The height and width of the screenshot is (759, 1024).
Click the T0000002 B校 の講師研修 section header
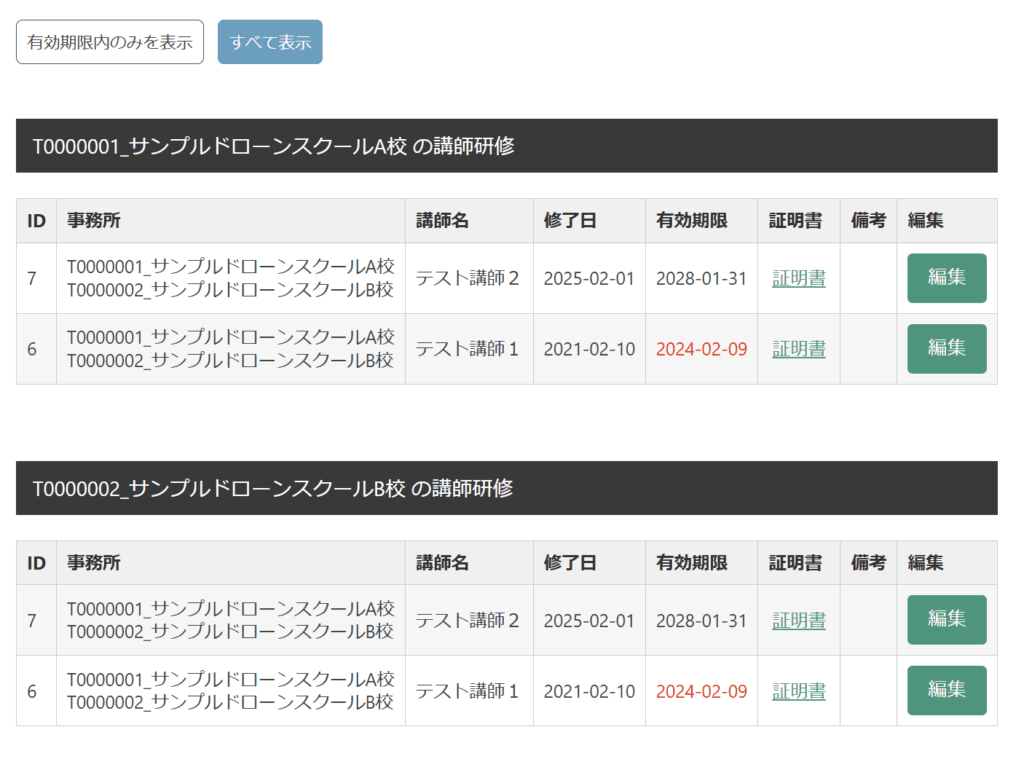pos(273,488)
